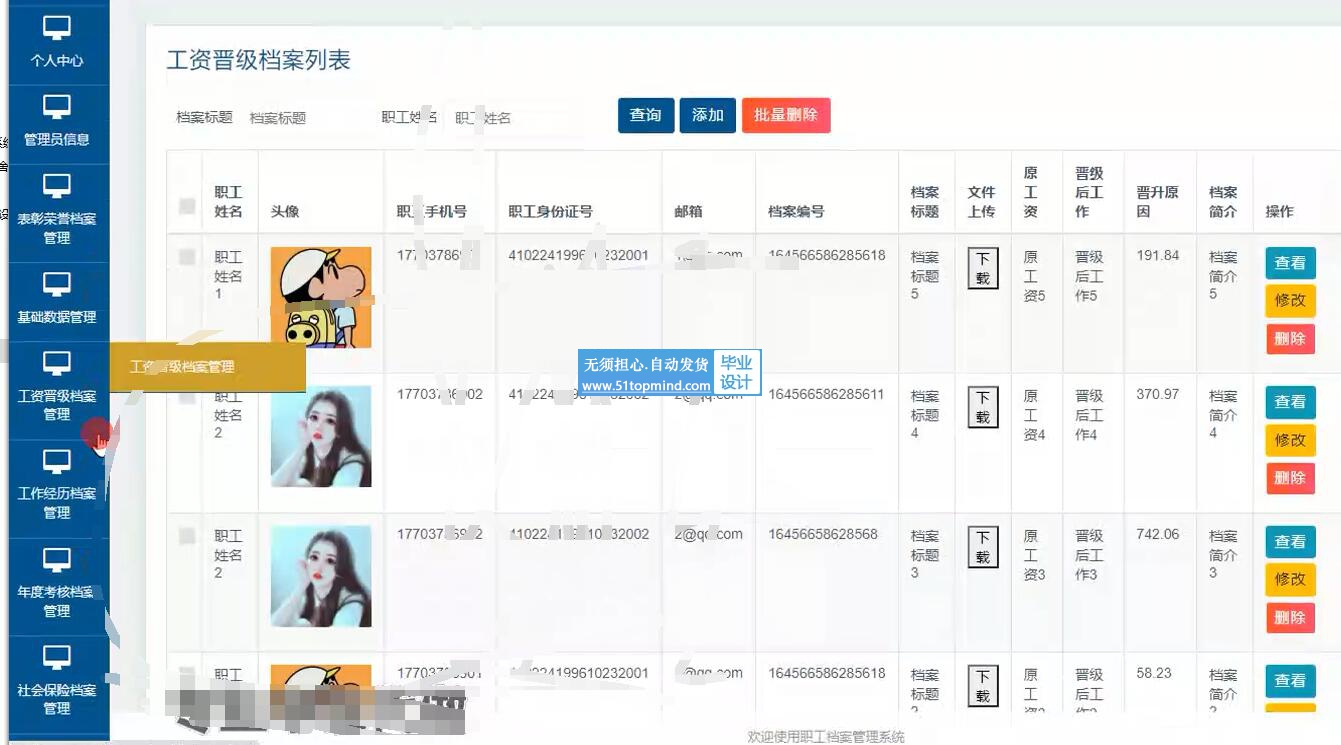Select 晋升原因 value 742.06

[1158, 535]
